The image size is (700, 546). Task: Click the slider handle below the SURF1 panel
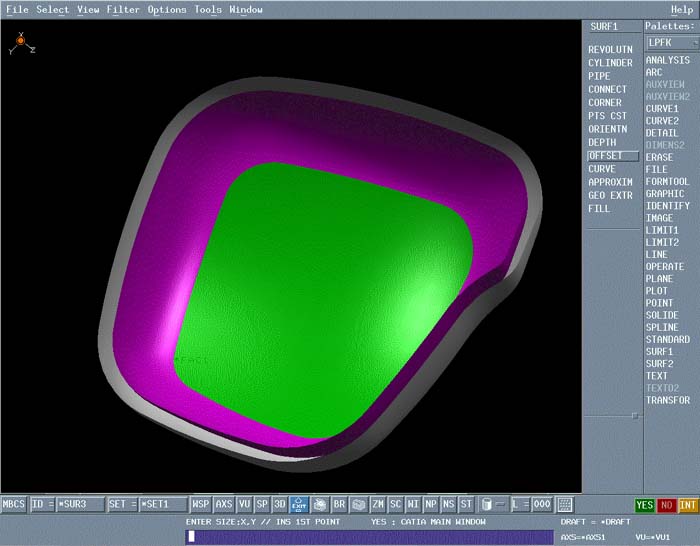pos(634,414)
